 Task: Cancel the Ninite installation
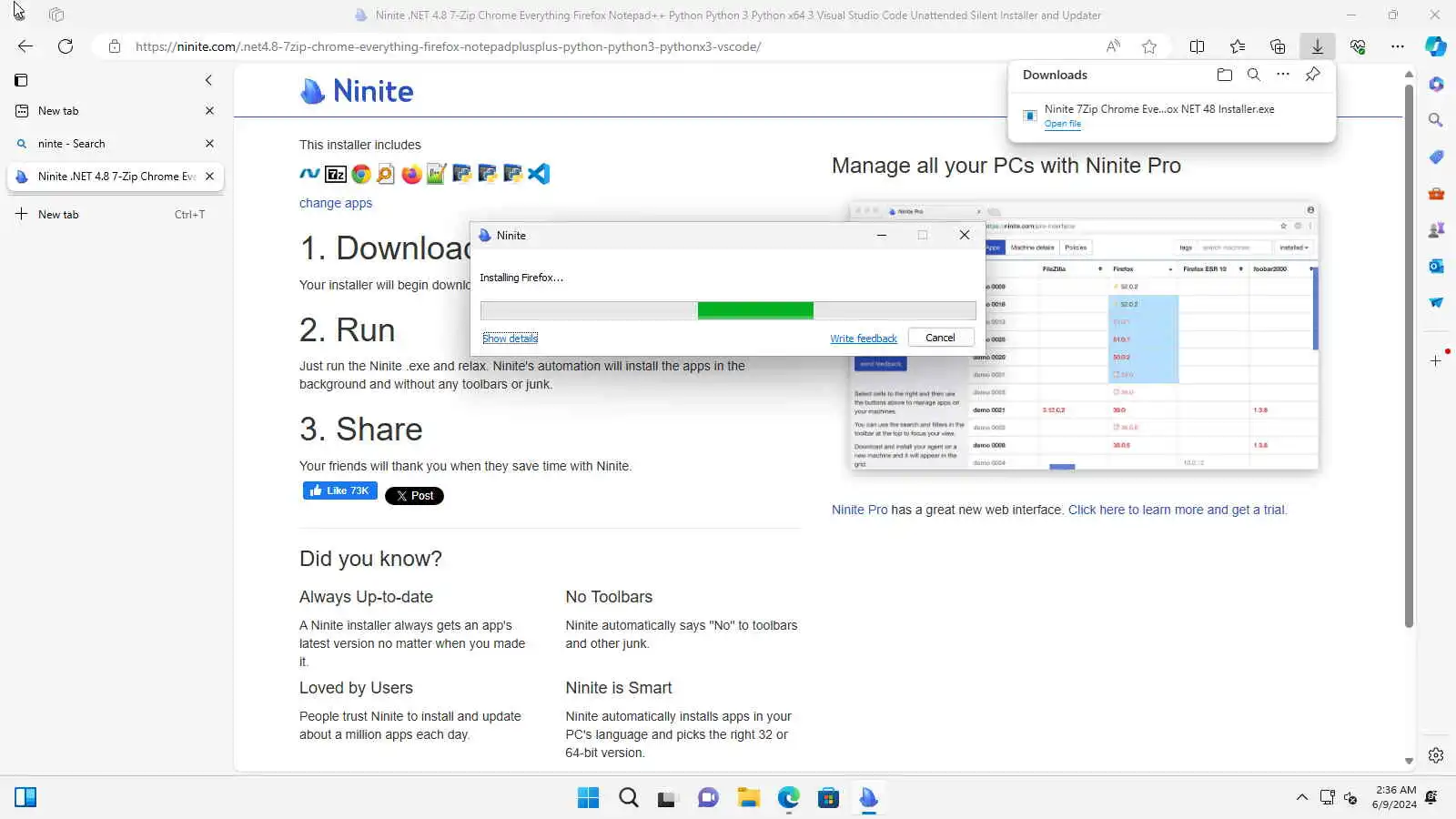[x=941, y=338]
